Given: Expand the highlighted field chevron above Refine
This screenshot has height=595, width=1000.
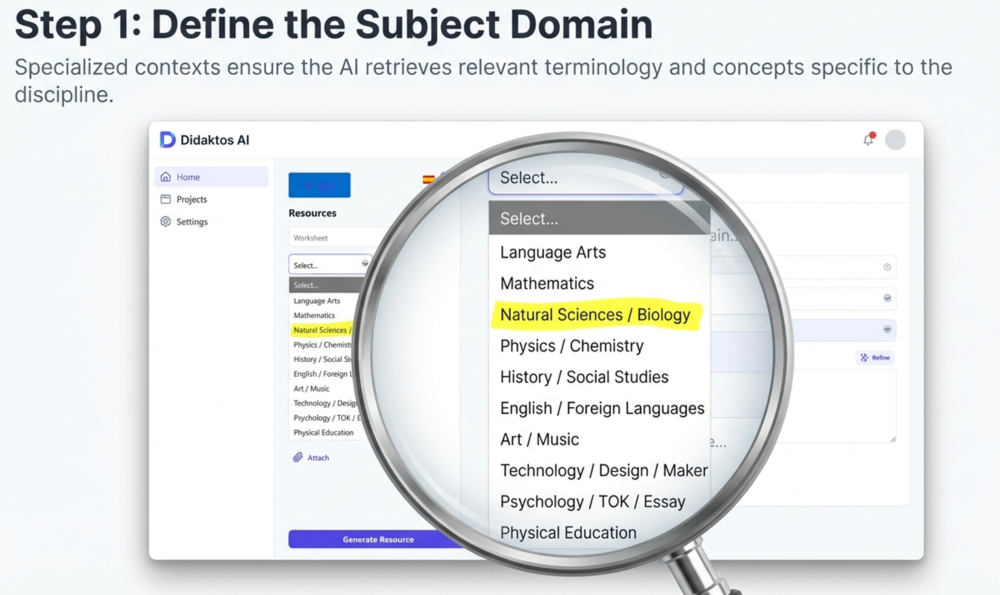Looking at the screenshot, I should pos(887,329).
